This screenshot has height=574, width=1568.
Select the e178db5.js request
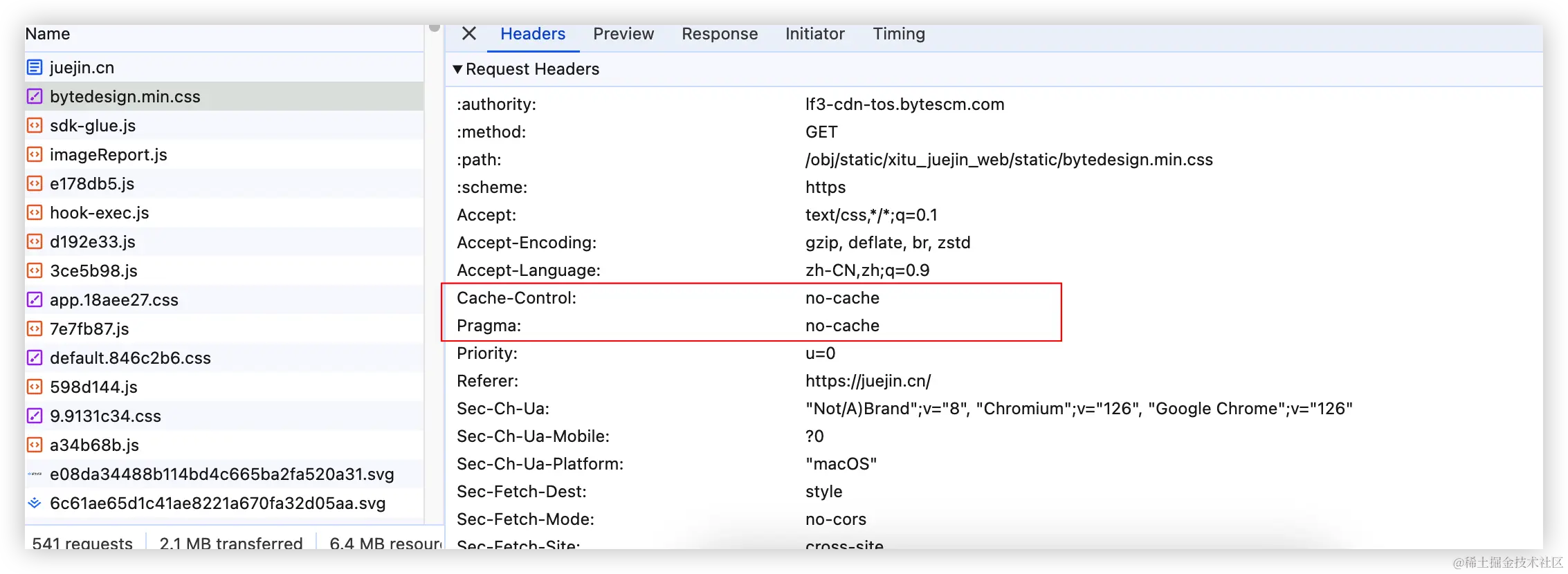224,183
